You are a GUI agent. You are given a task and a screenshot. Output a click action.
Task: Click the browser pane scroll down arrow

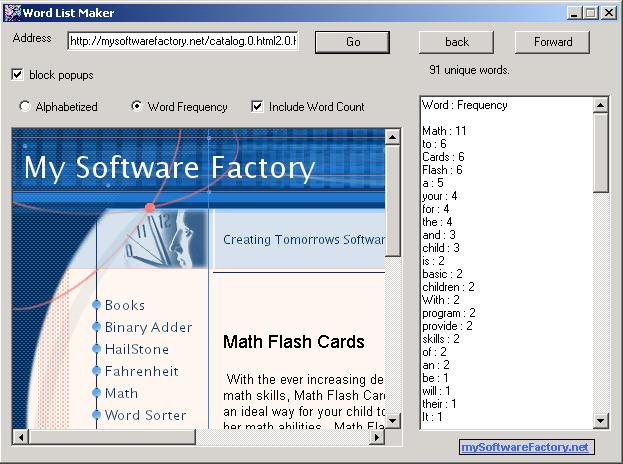[x=393, y=421]
